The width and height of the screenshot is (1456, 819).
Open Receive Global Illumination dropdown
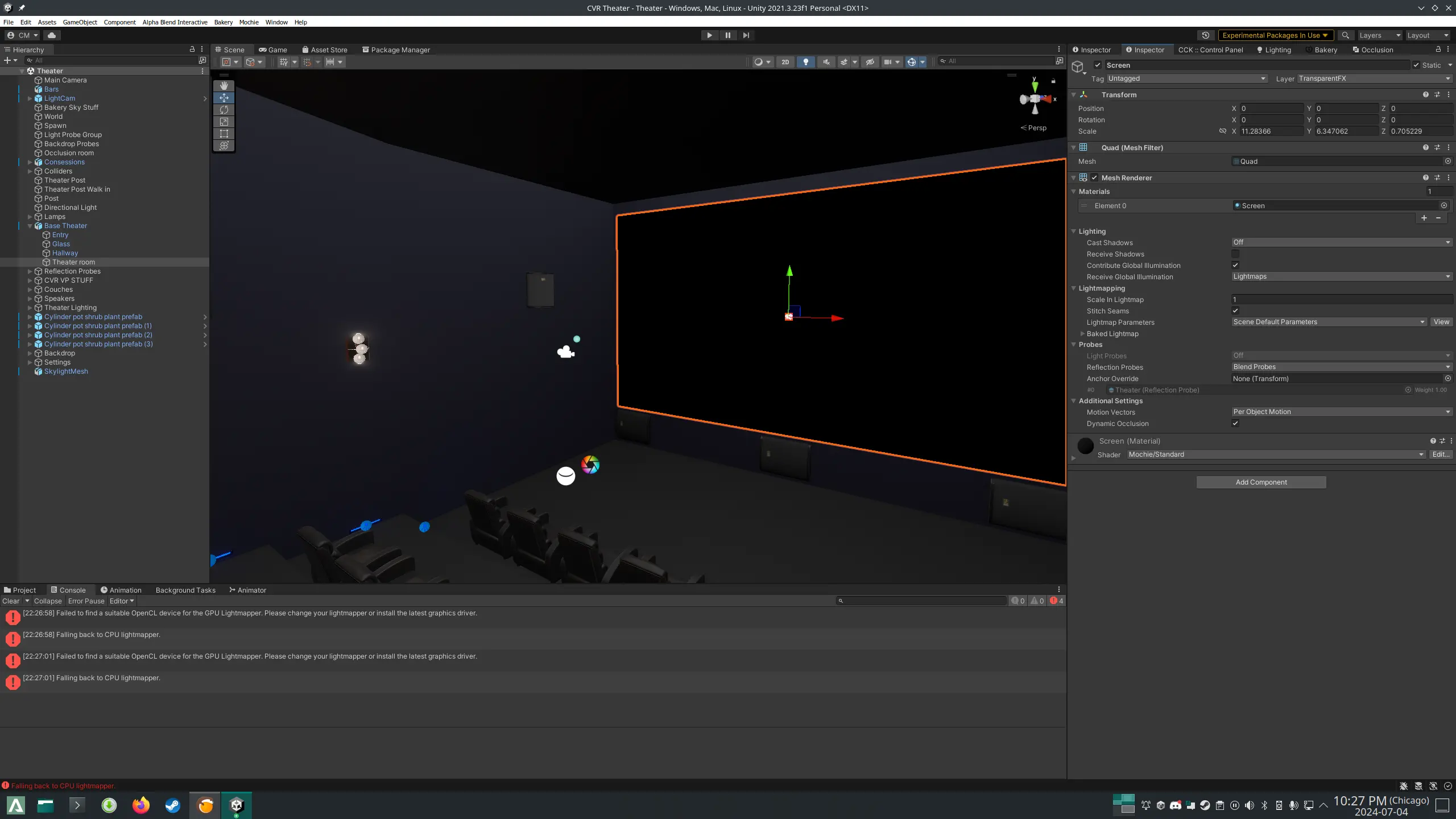1342,276
